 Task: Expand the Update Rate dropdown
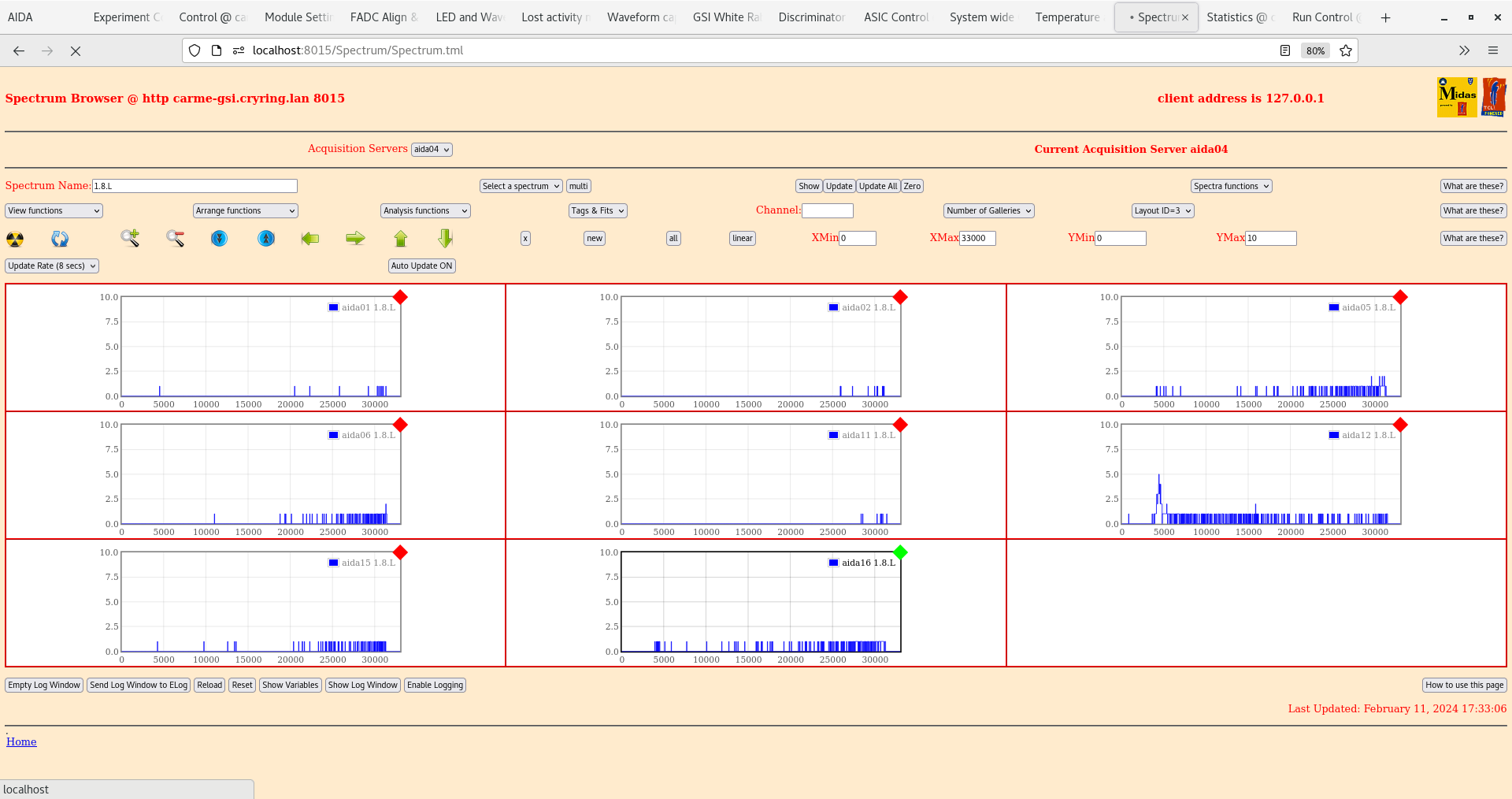pos(52,266)
